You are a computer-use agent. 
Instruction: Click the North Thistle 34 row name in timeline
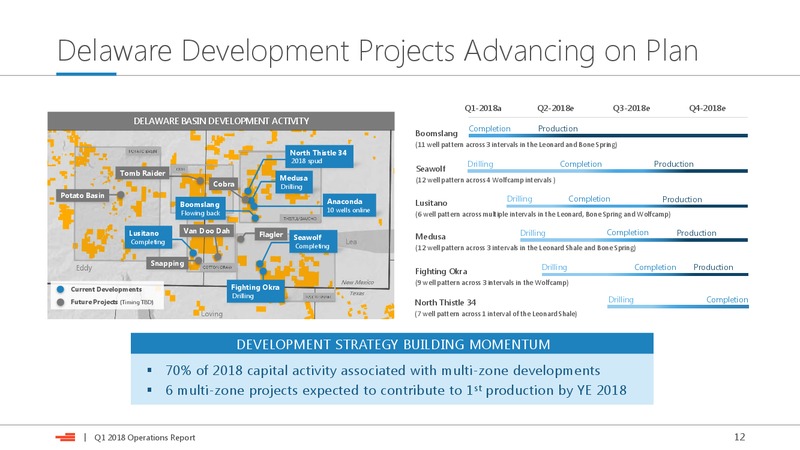445,303
